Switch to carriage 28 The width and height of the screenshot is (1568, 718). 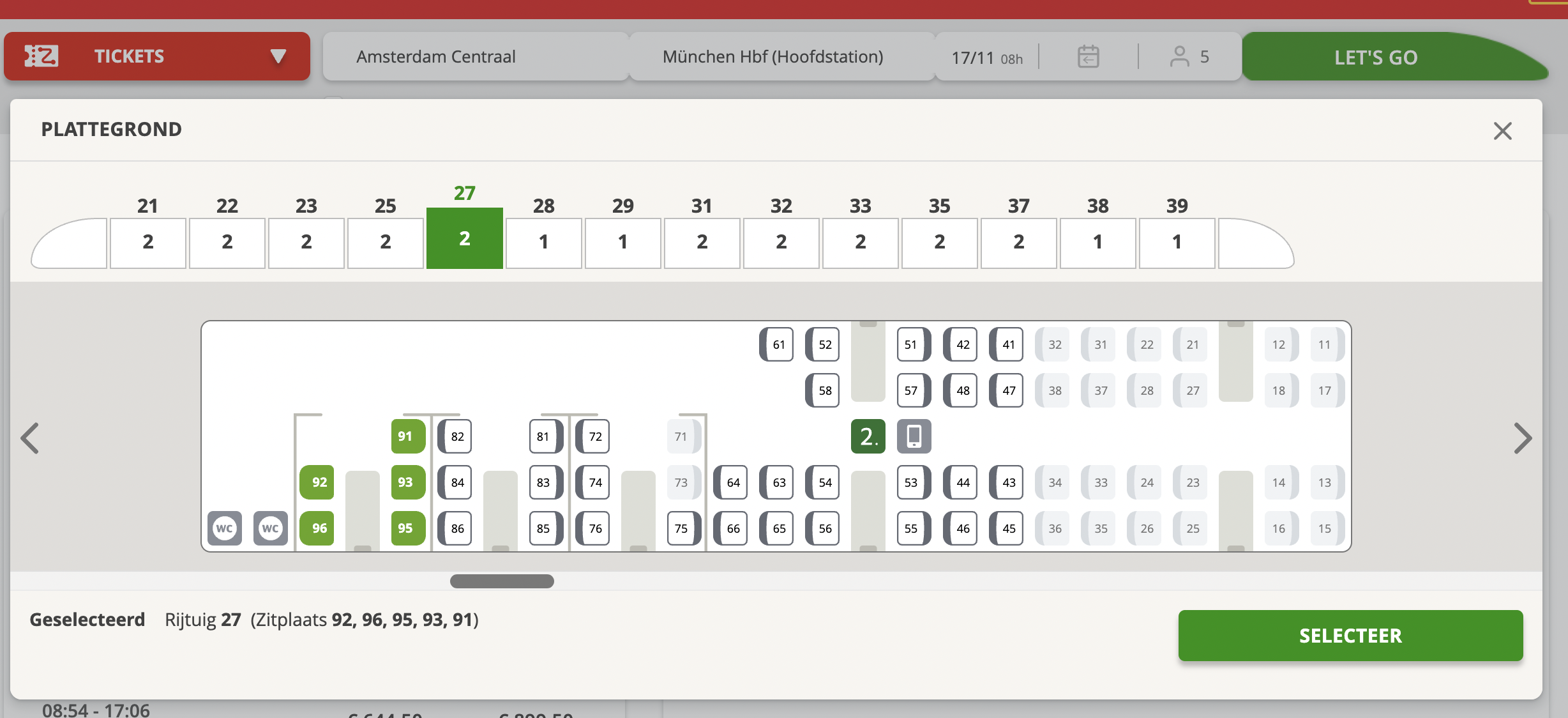coord(543,242)
